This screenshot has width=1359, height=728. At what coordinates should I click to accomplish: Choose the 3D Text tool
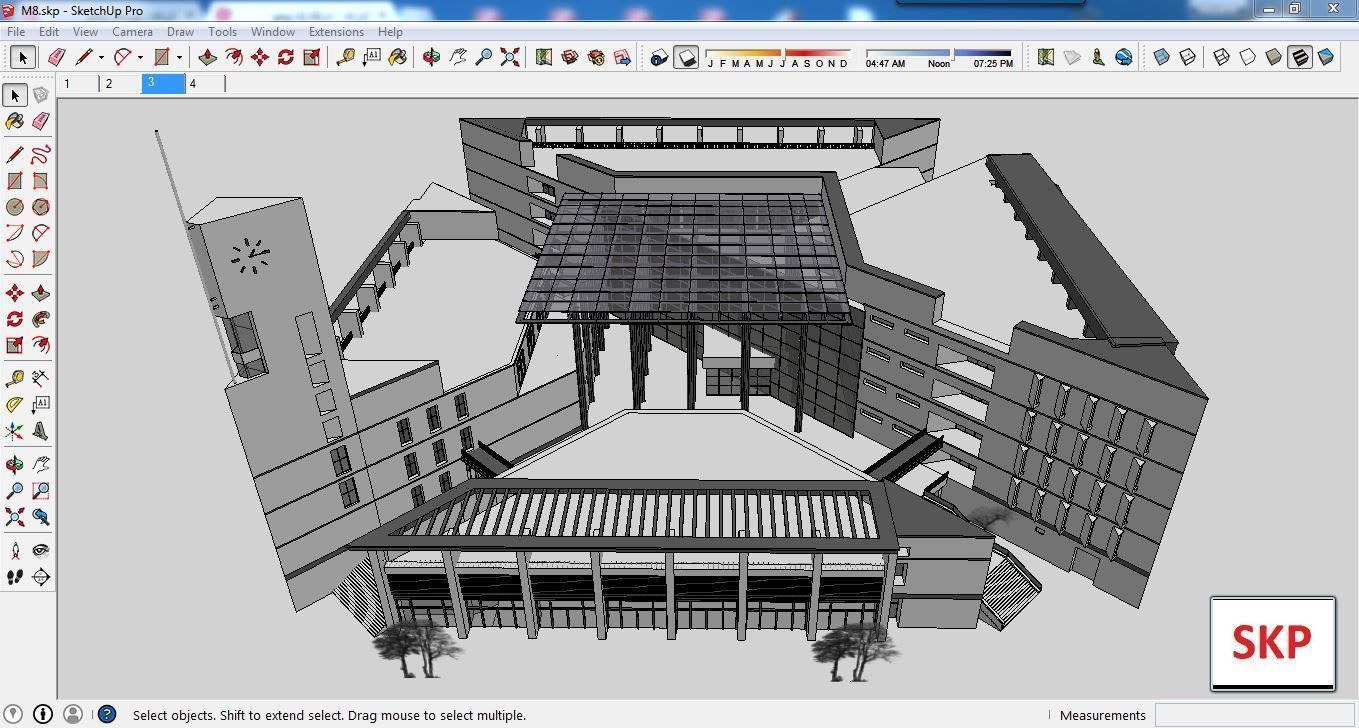[x=41, y=431]
